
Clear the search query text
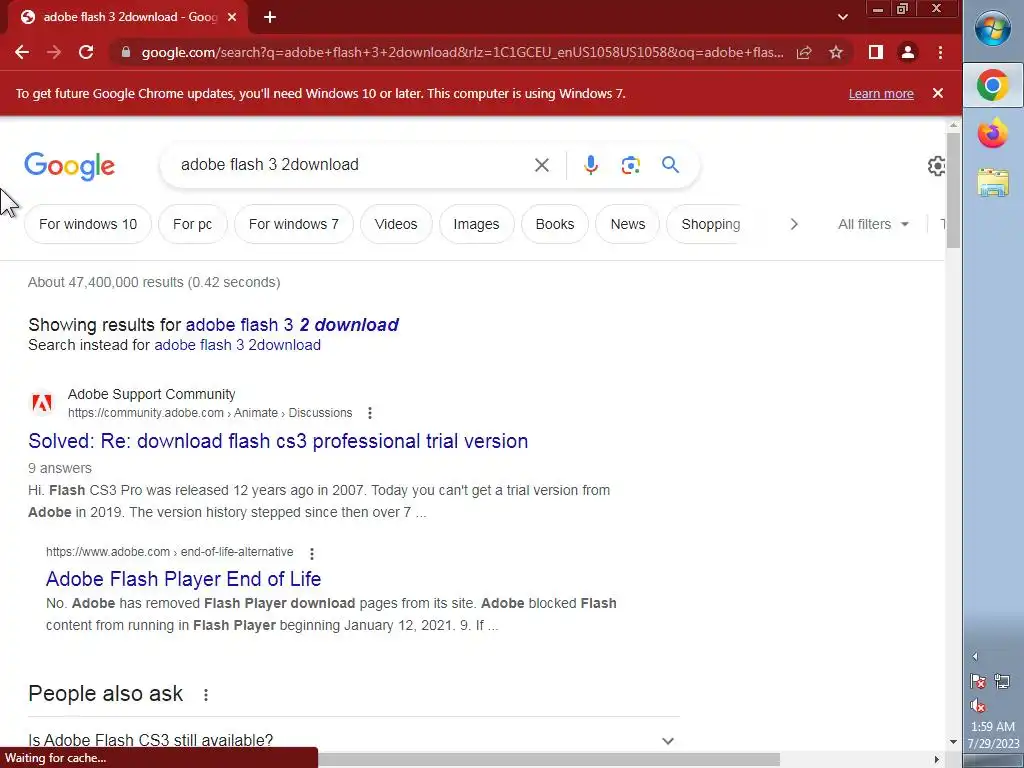point(541,165)
